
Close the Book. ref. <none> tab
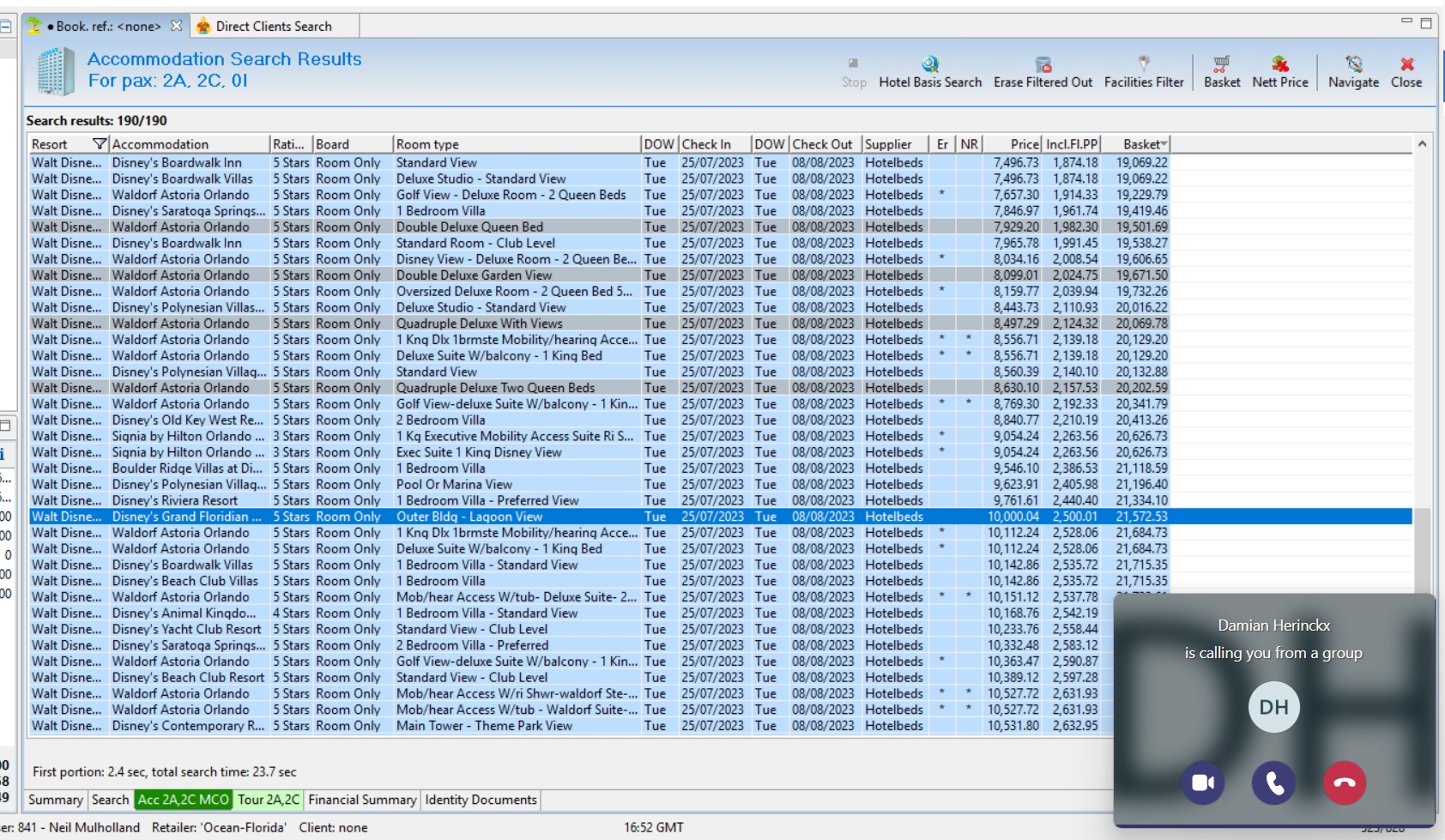pyautogui.click(x=176, y=26)
